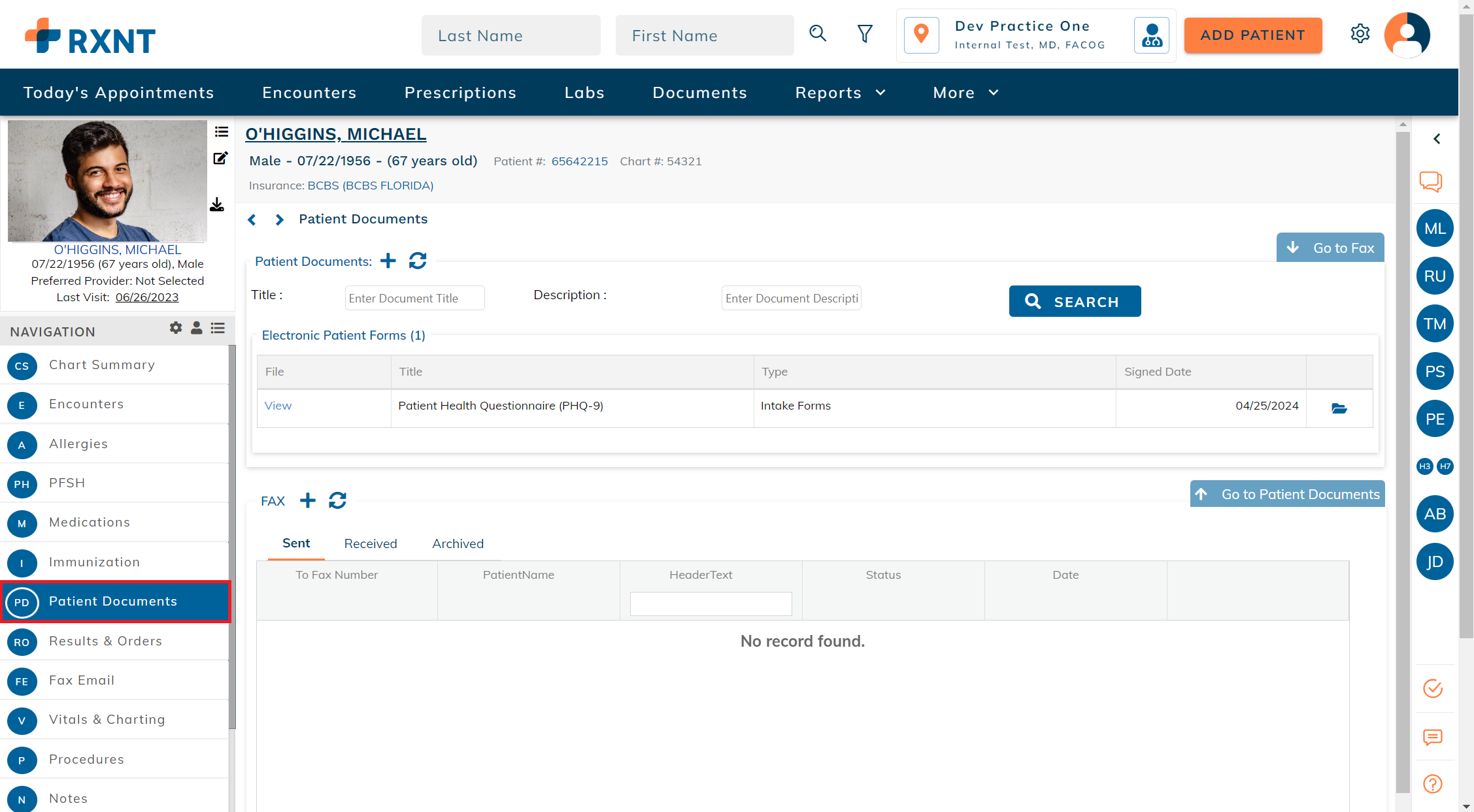Screen dimensions: 1474x812
Task: Click the Last Name search field
Action: pyautogui.click(x=511, y=35)
